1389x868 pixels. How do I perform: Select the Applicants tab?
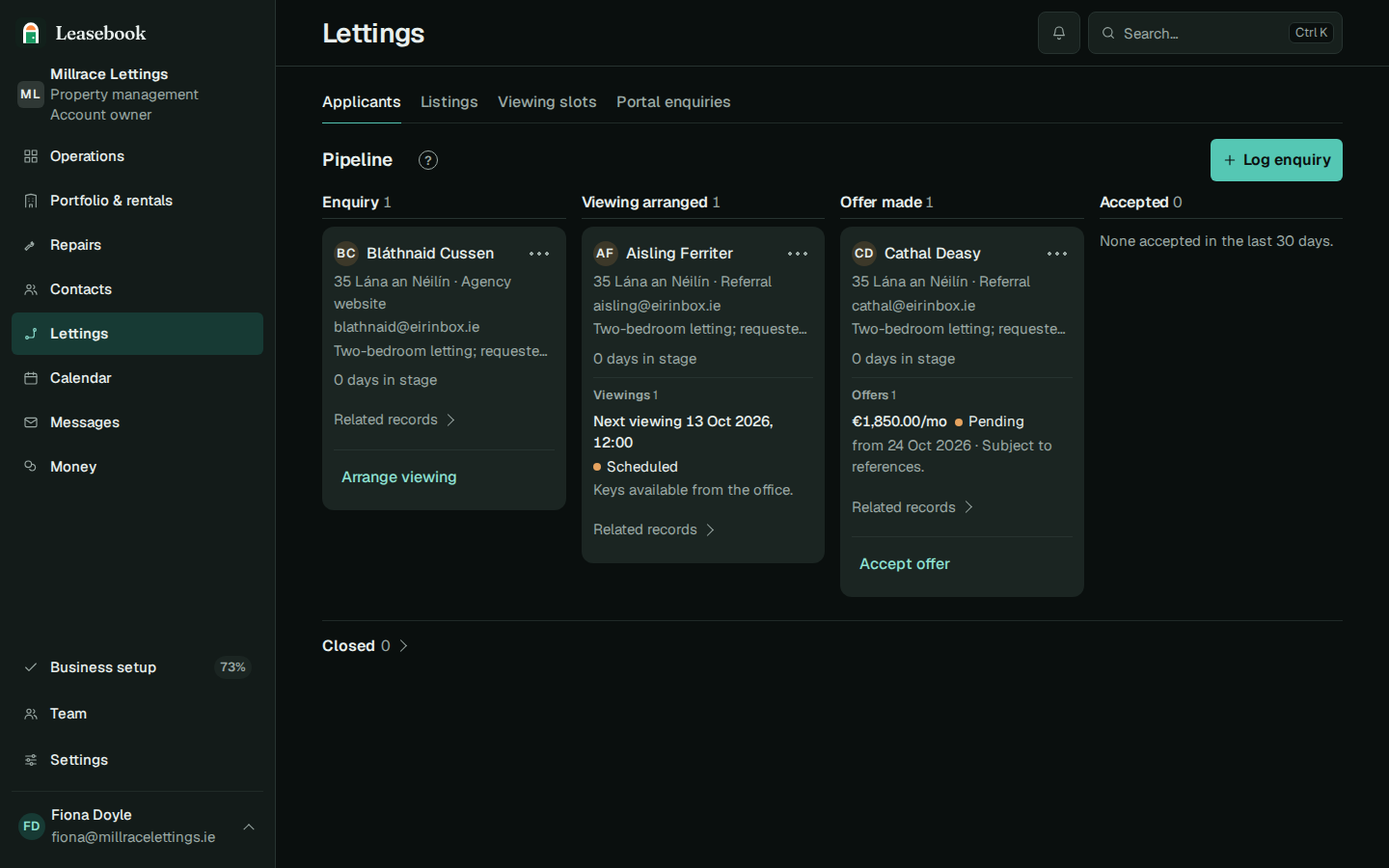(x=361, y=102)
